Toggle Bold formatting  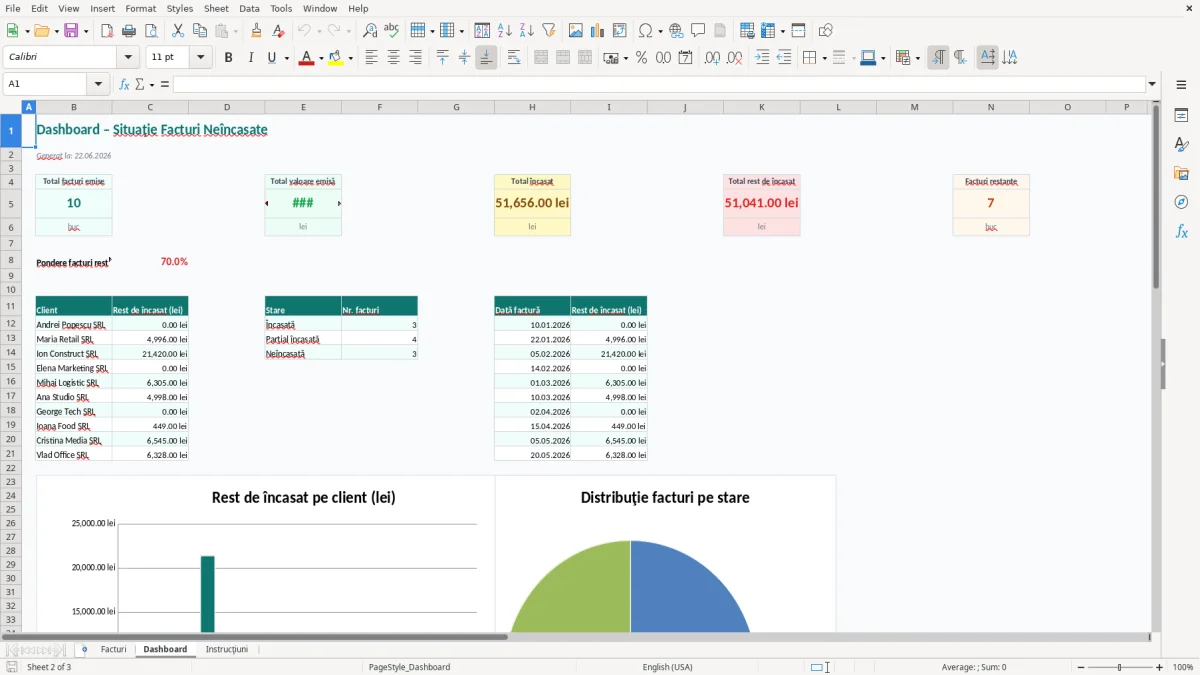(x=228, y=58)
